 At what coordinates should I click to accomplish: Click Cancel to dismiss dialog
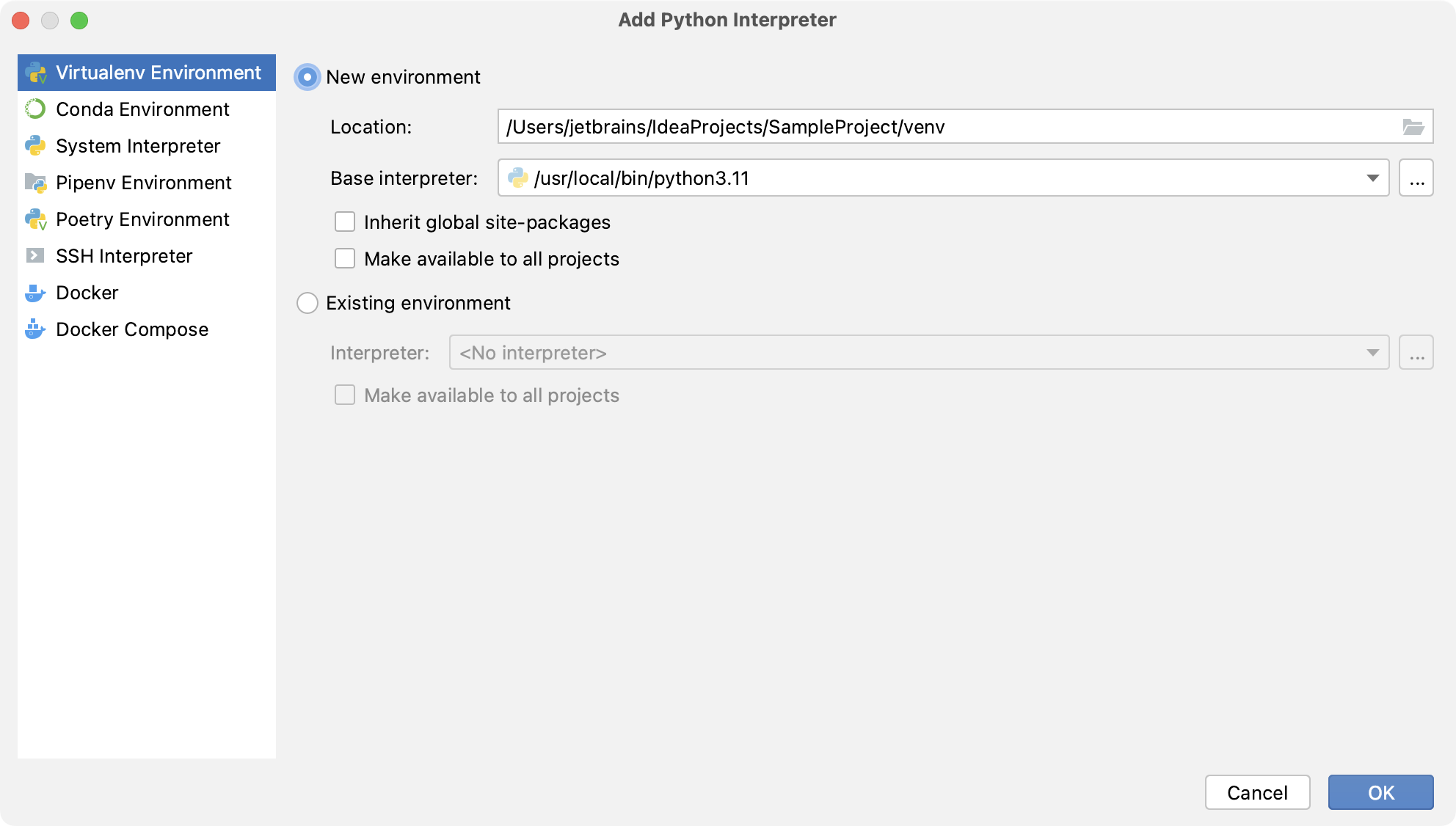[x=1259, y=792]
